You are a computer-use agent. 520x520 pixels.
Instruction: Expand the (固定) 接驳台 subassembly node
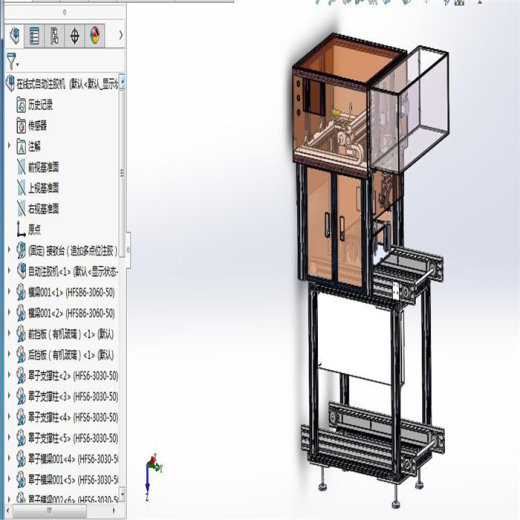click(9, 250)
